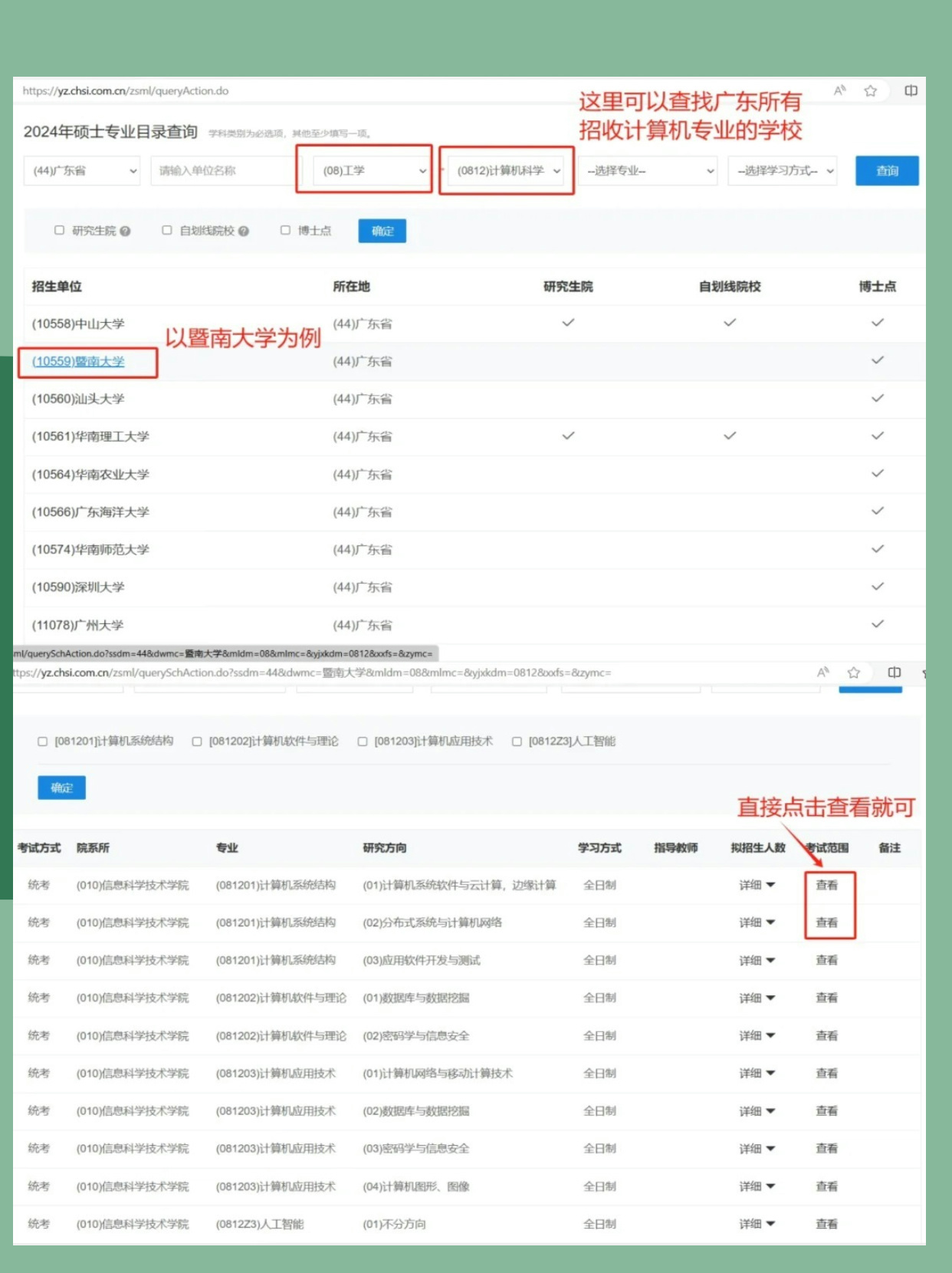Screen dimensions: 952x1273
Task: Check [081201]计算机系统结构 checkbox
Action: click(x=43, y=742)
